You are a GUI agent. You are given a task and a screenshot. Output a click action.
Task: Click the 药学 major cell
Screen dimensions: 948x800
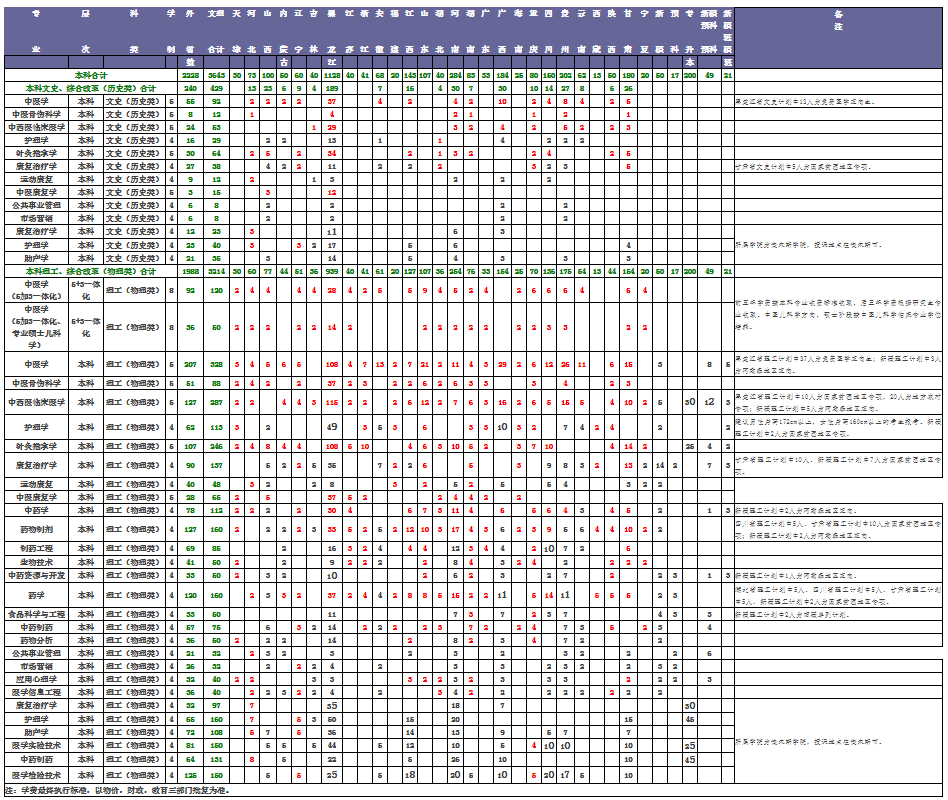click(36, 595)
